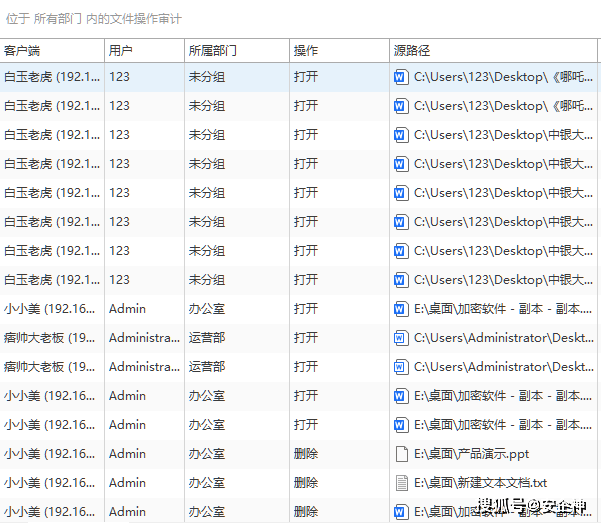Click the Word icon in the first row

click(x=401, y=77)
